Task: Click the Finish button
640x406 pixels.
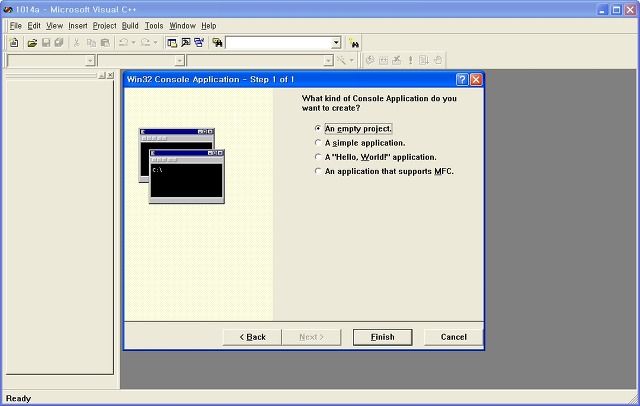Action: pyautogui.click(x=382, y=337)
